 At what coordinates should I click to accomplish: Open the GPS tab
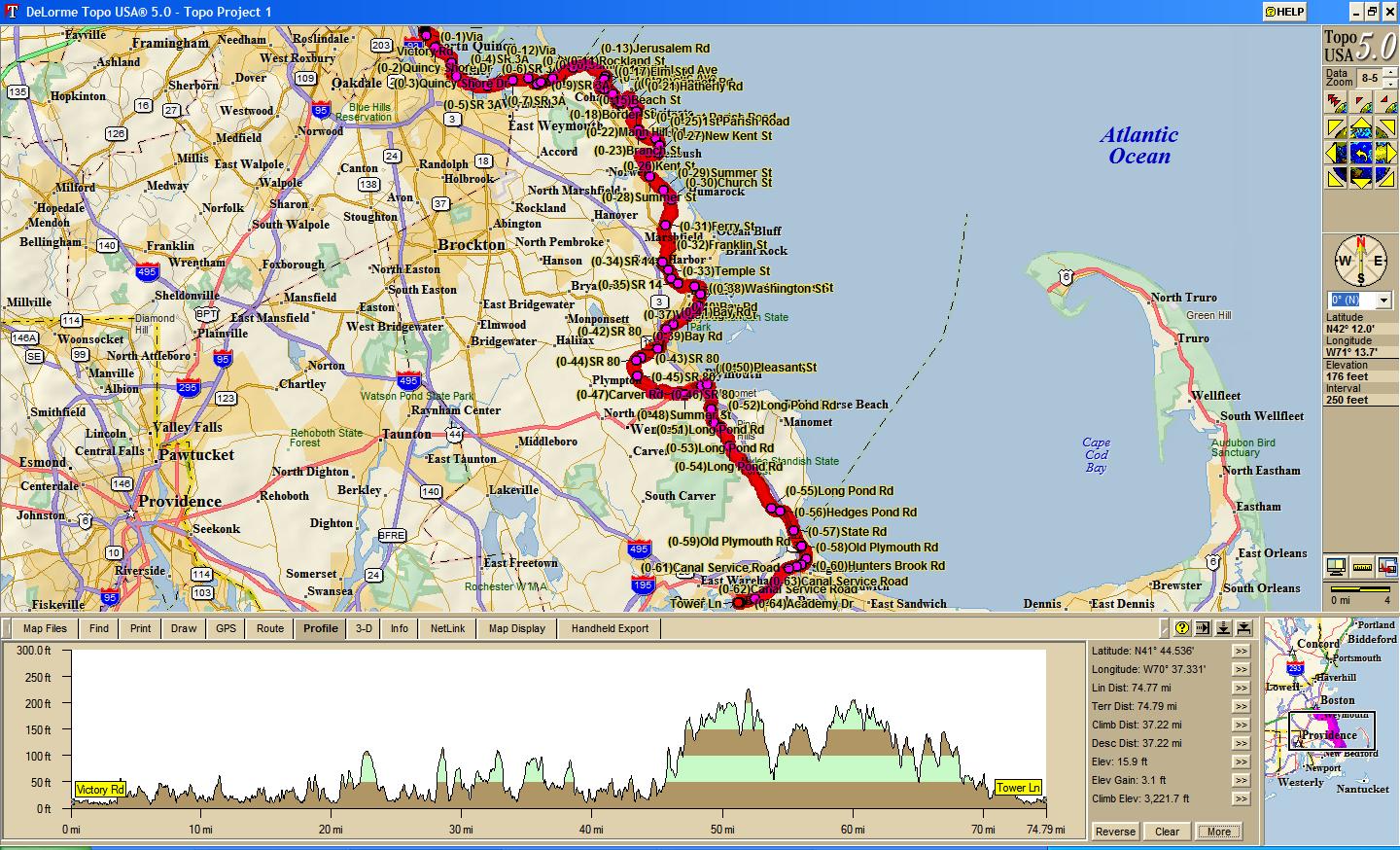coord(227,628)
